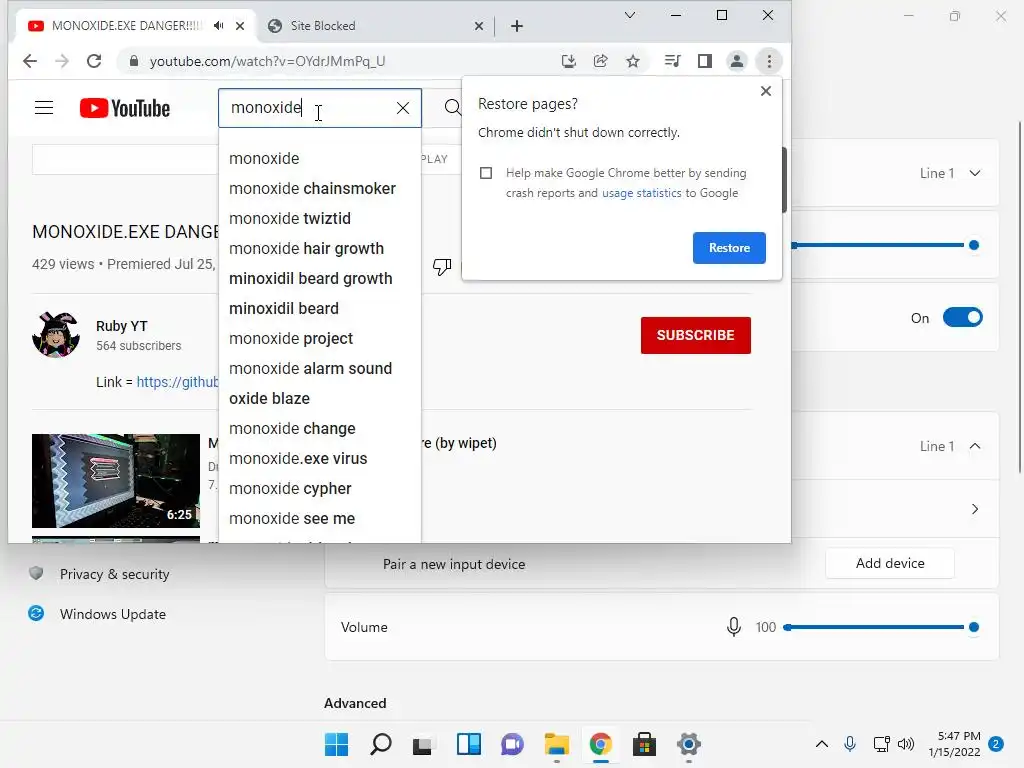Open the 6:25 video thumbnail
The image size is (1024, 768).
[x=116, y=481]
